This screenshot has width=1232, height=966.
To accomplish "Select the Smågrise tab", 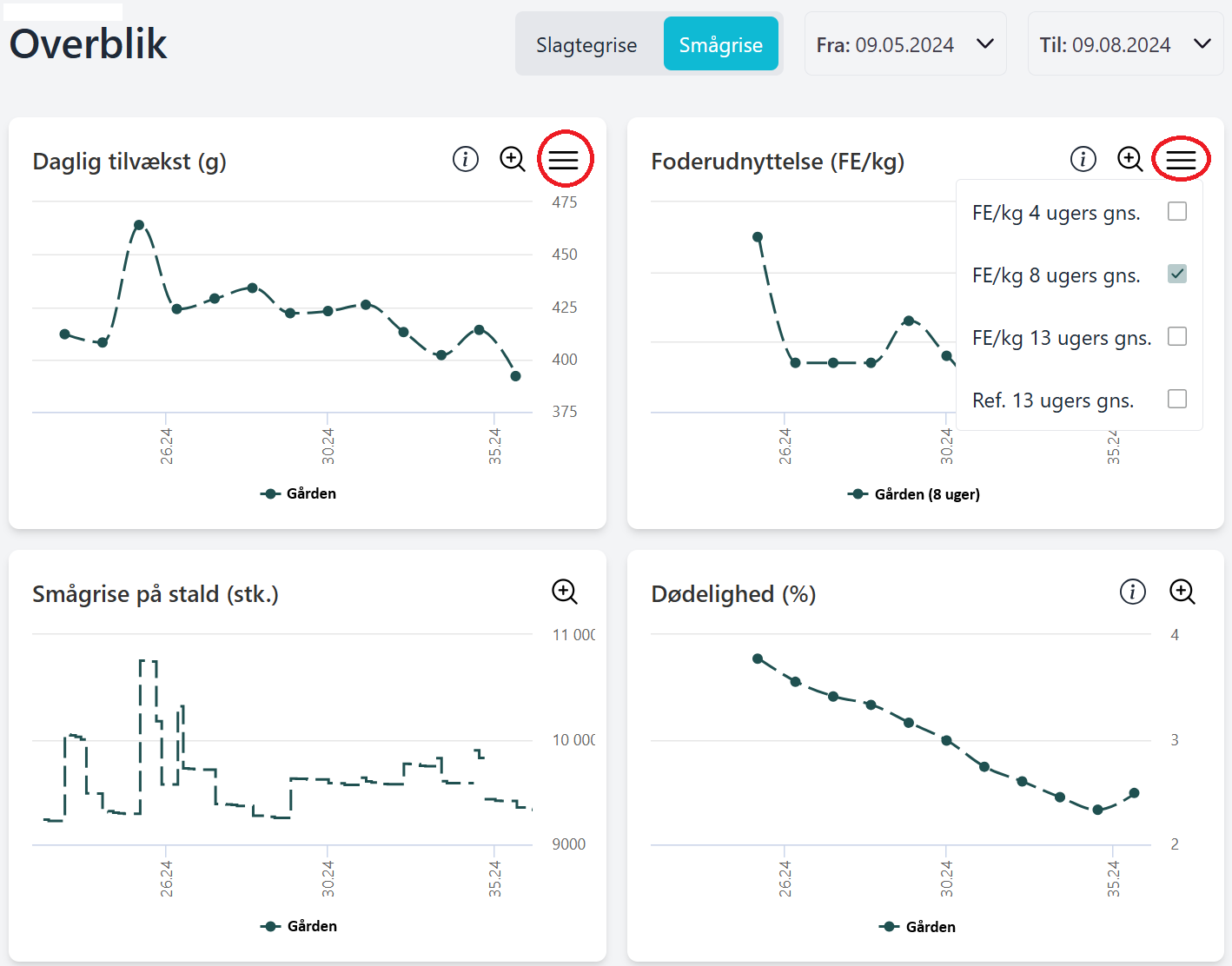I will (720, 45).
